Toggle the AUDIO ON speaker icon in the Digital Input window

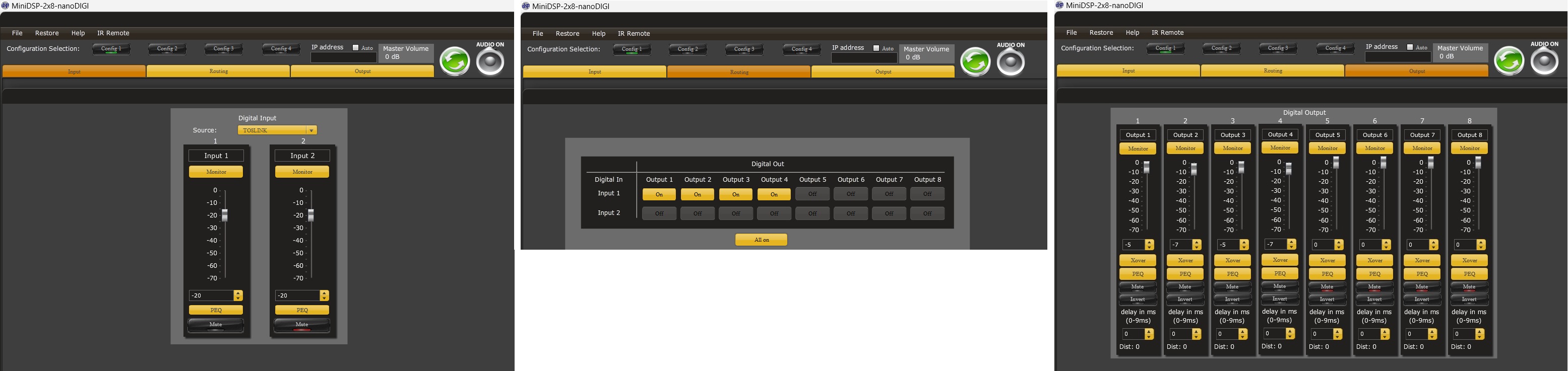tap(490, 61)
